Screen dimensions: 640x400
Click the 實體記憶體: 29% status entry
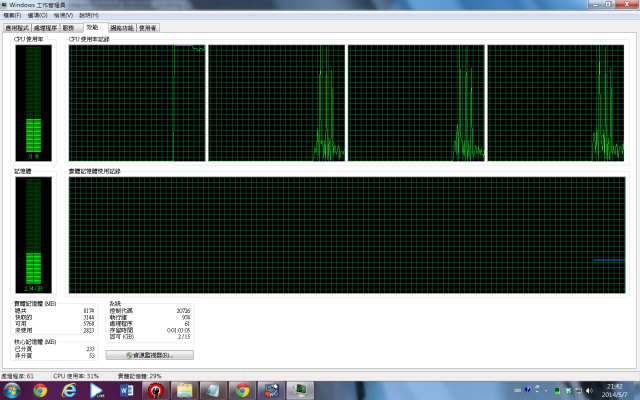[140, 376]
